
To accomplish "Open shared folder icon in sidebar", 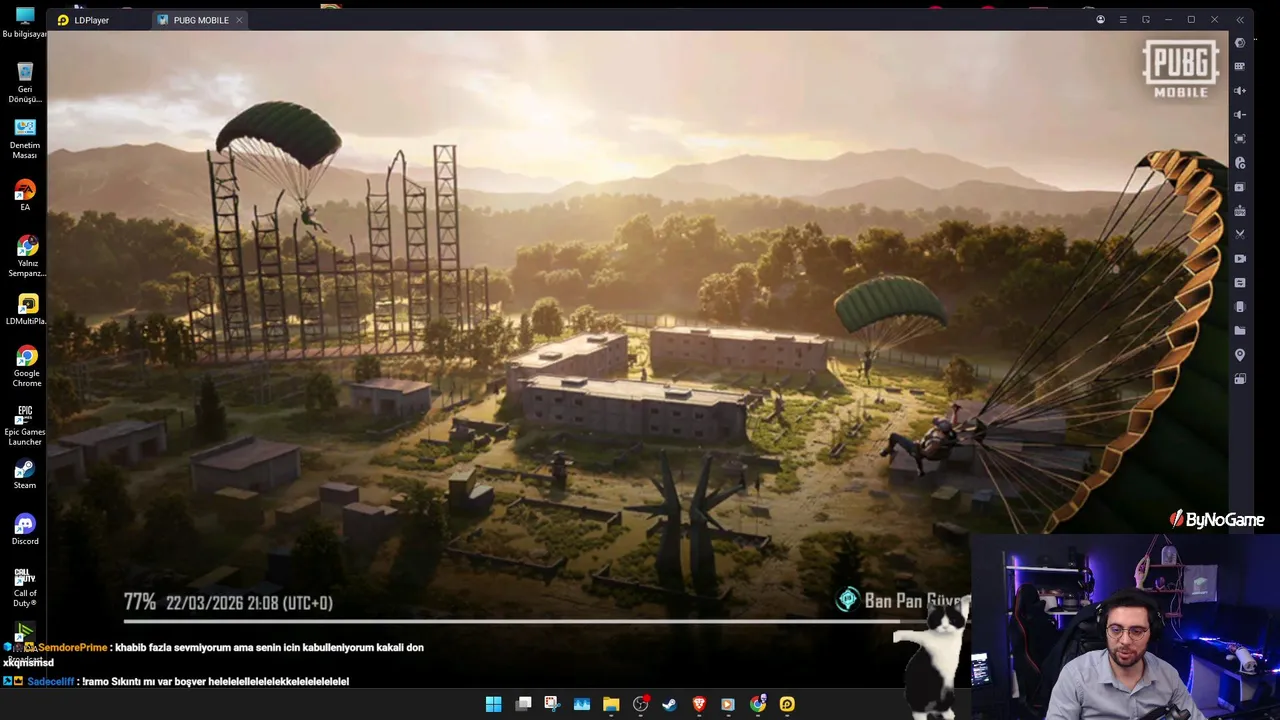I will tap(1240, 330).
